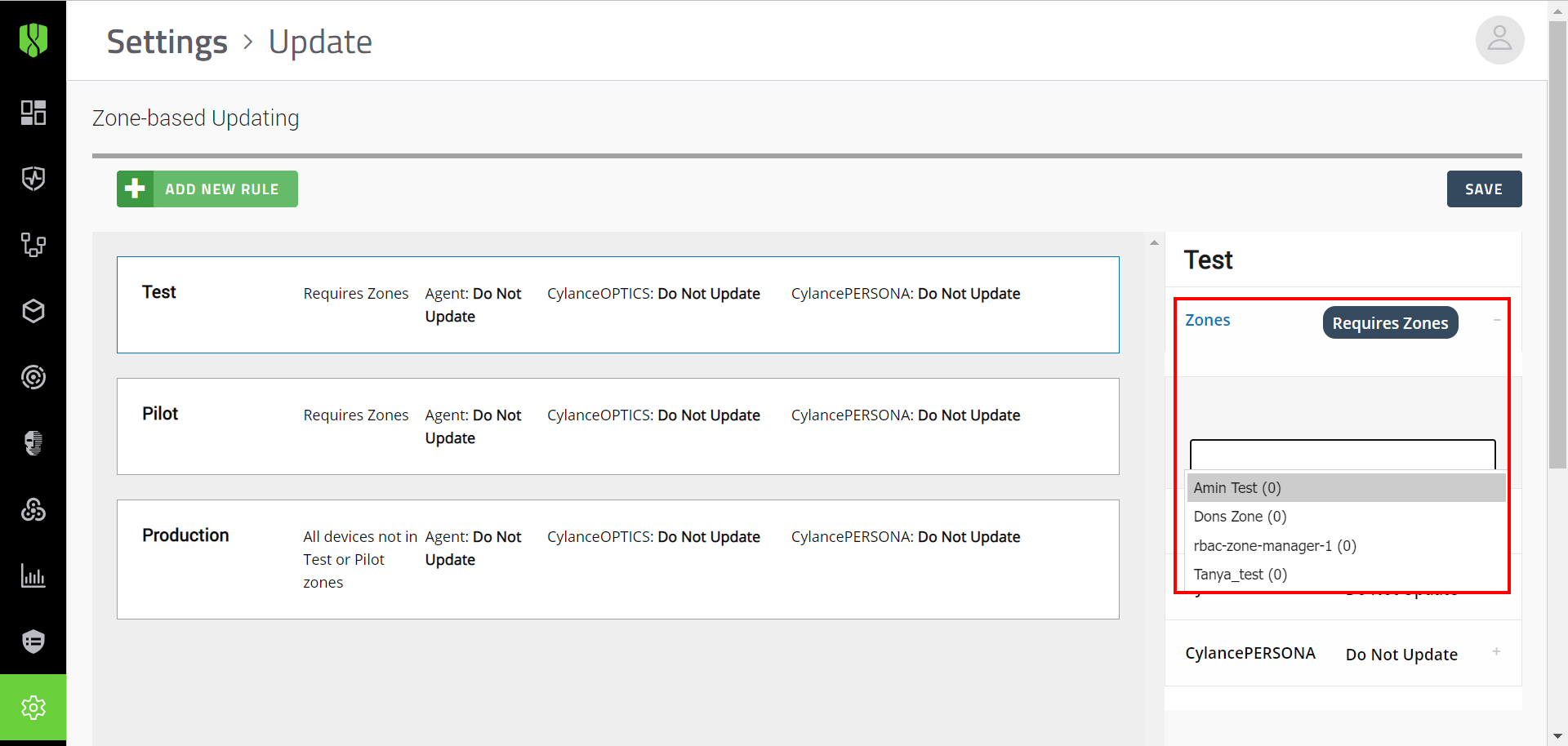Select the Protection shield icon in sidebar
This screenshot has height=746, width=1568.
(33, 180)
